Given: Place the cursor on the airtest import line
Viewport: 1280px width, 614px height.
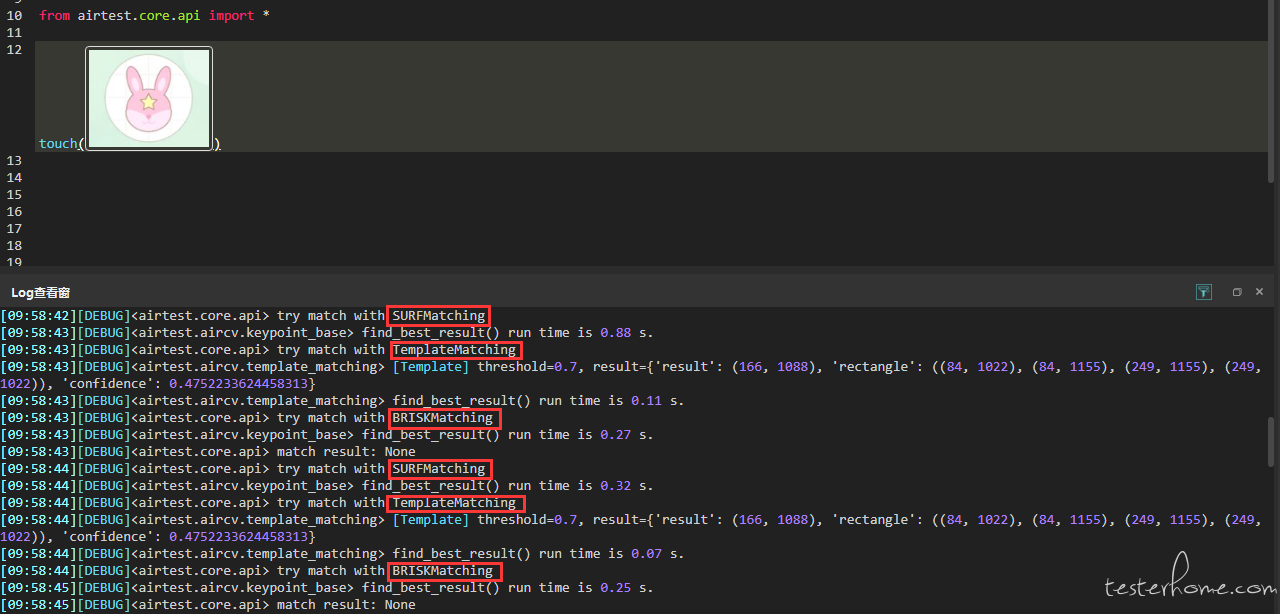Looking at the screenshot, I should (x=154, y=15).
